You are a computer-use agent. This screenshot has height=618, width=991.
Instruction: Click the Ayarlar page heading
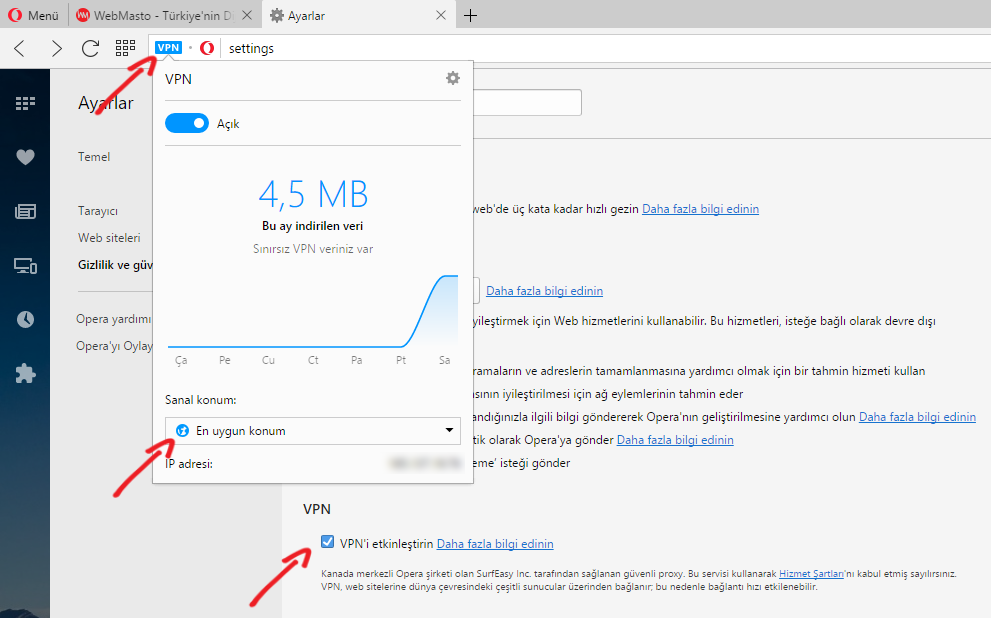point(106,103)
